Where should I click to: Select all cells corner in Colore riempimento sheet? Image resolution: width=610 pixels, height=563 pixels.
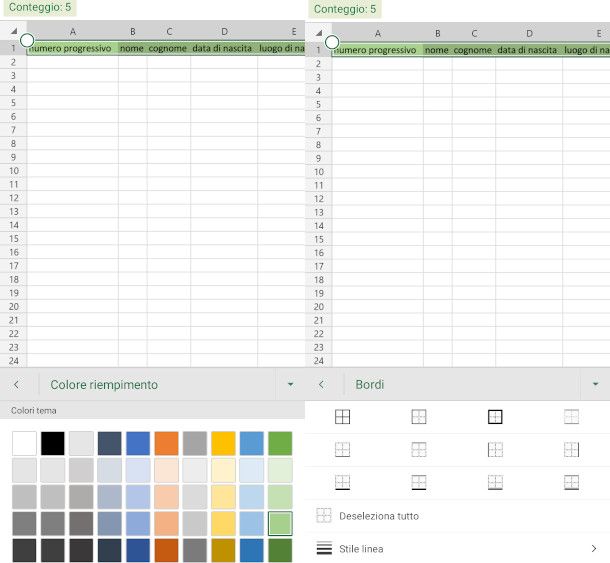(14, 31)
